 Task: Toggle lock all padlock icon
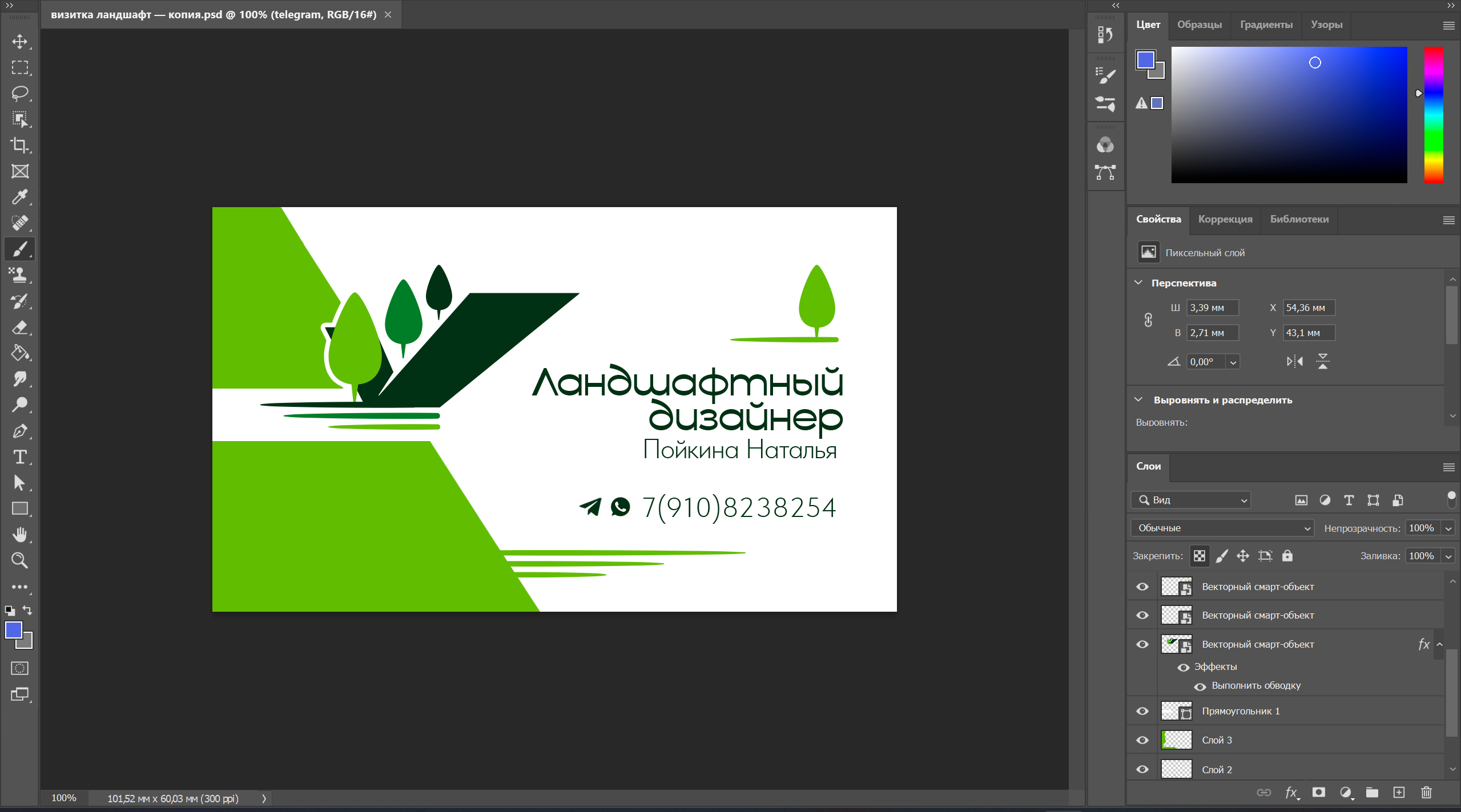pyautogui.click(x=1287, y=556)
